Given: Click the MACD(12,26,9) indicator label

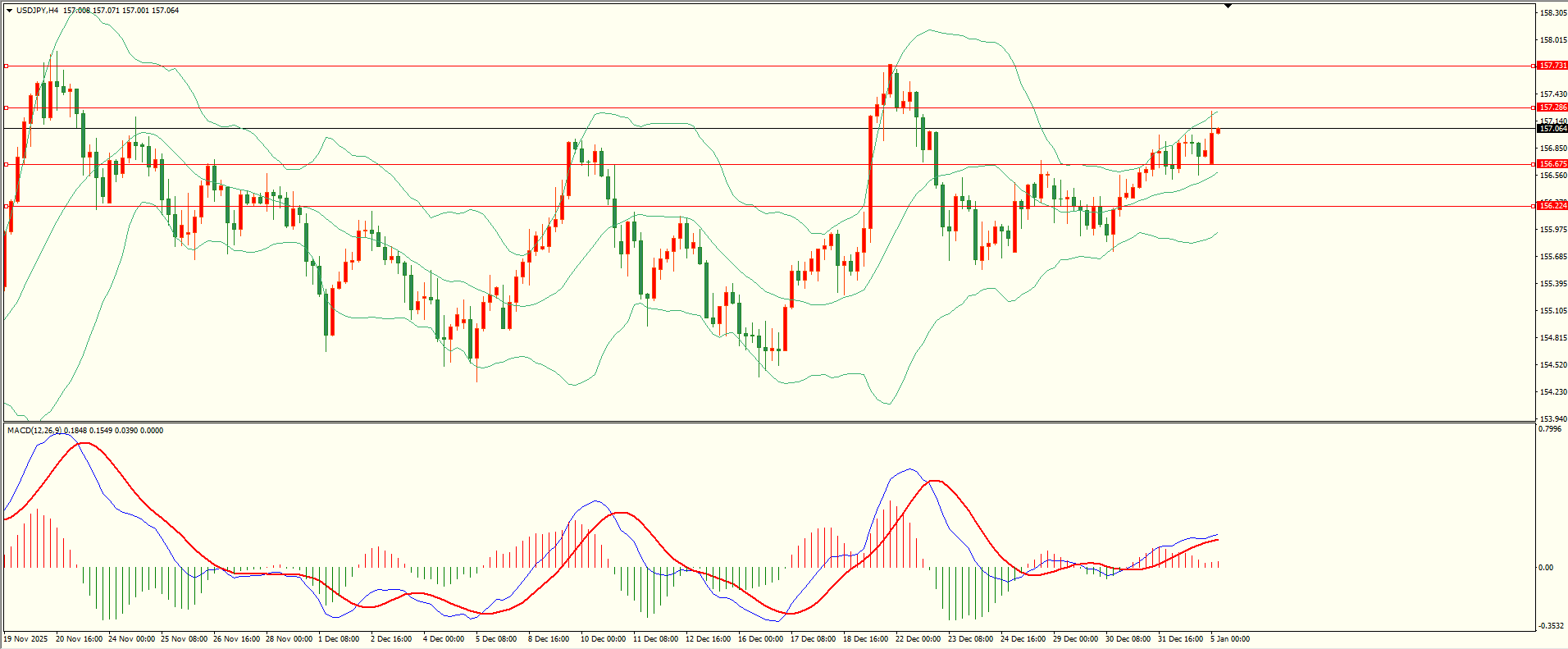Looking at the screenshot, I should 34,431.
